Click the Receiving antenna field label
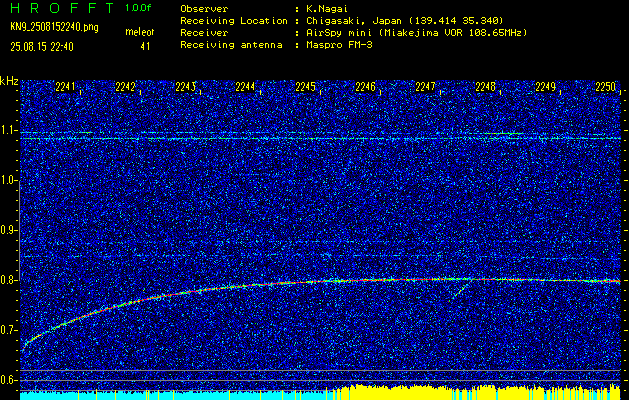629x400 pixels. click(231, 45)
